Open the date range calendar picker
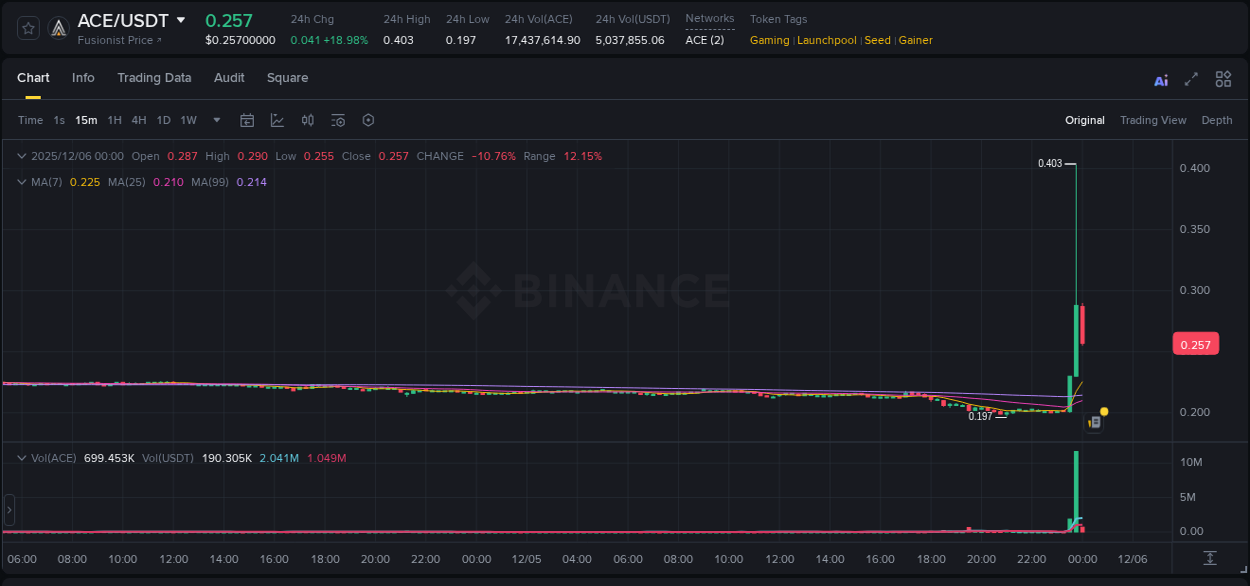The width and height of the screenshot is (1250, 586). pos(247,120)
